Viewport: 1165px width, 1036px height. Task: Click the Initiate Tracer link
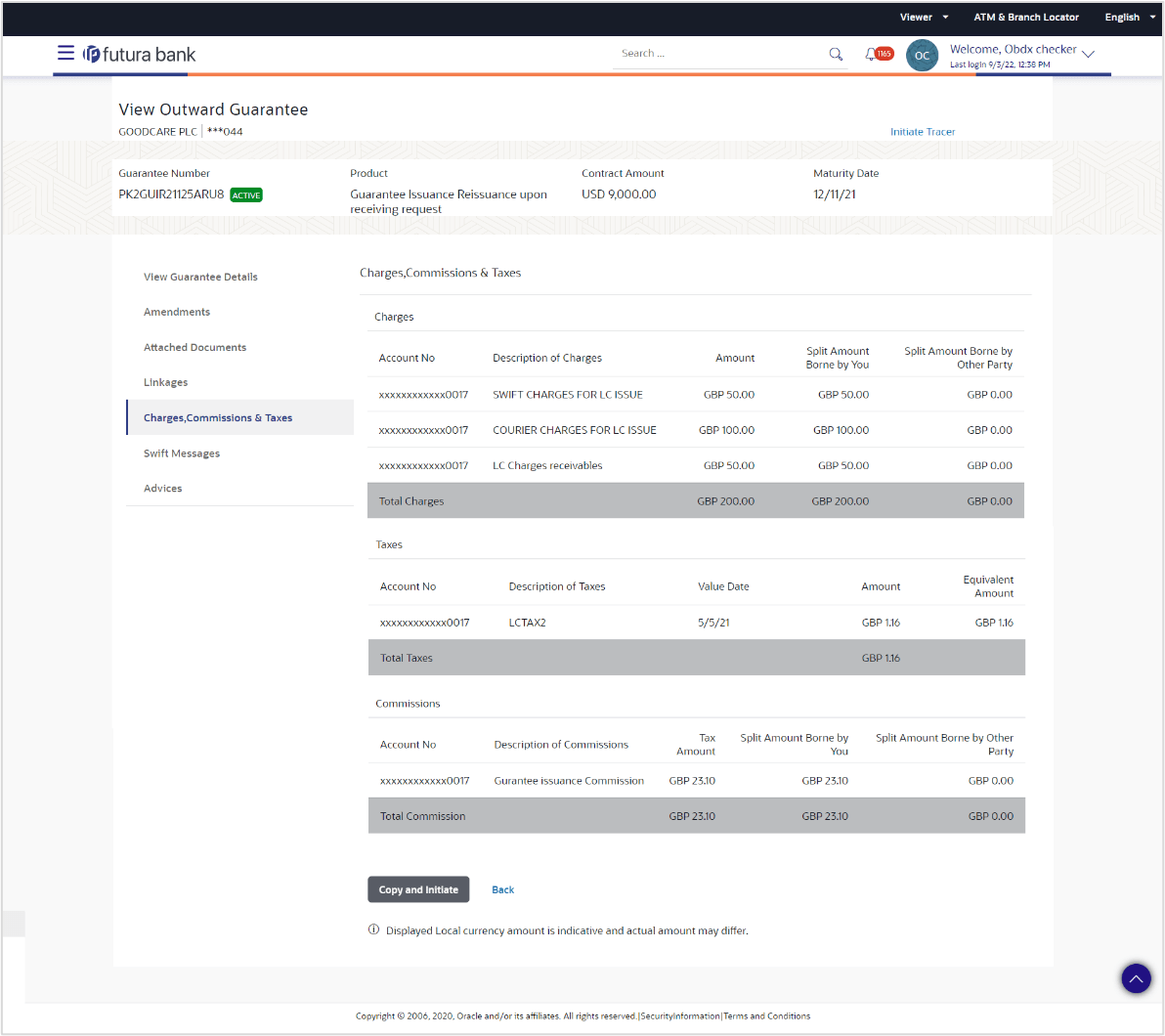coord(922,132)
